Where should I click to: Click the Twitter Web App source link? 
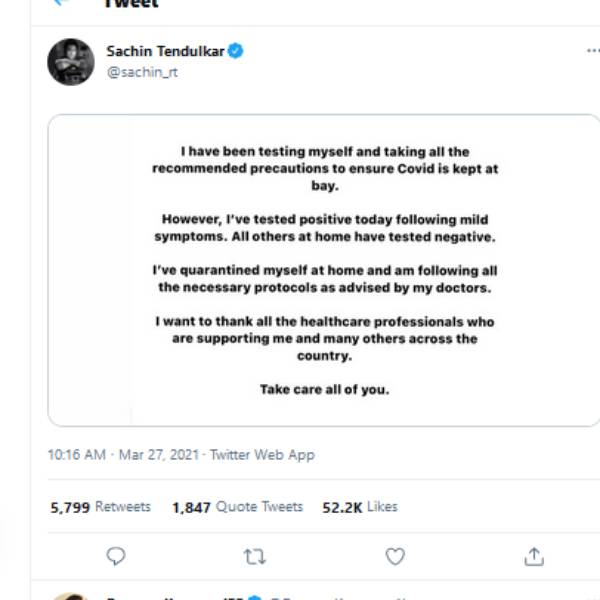(x=261, y=455)
